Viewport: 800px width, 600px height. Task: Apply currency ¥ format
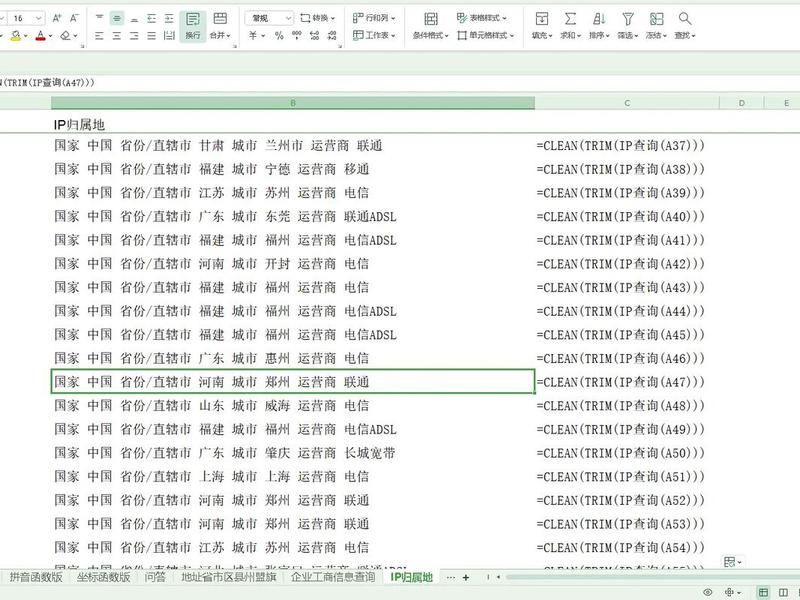pyautogui.click(x=253, y=35)
